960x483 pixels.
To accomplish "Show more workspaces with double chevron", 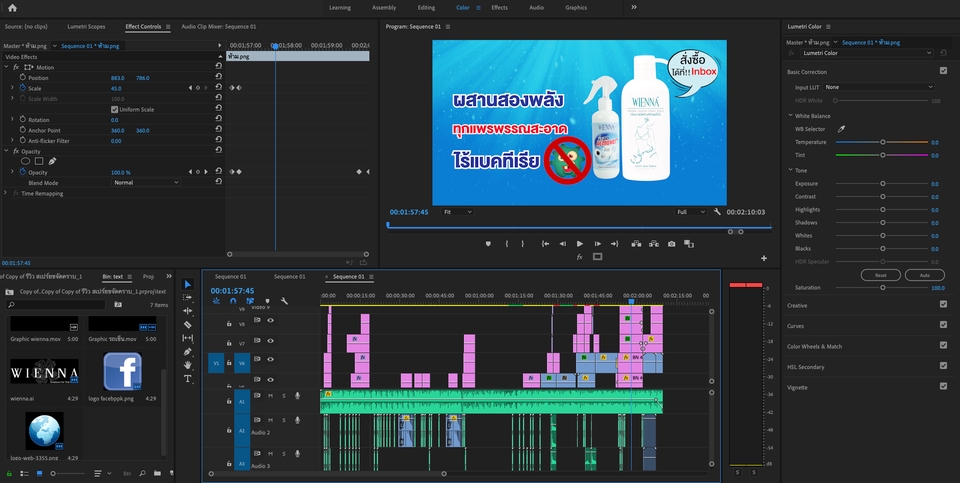I will (634, 7).
